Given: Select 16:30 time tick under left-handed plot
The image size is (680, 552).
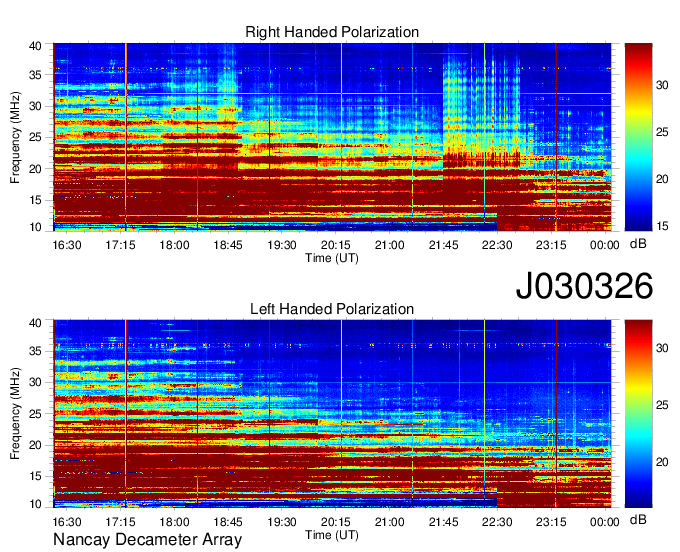Looking at the screenshot, I should click(x=67, y=522).
